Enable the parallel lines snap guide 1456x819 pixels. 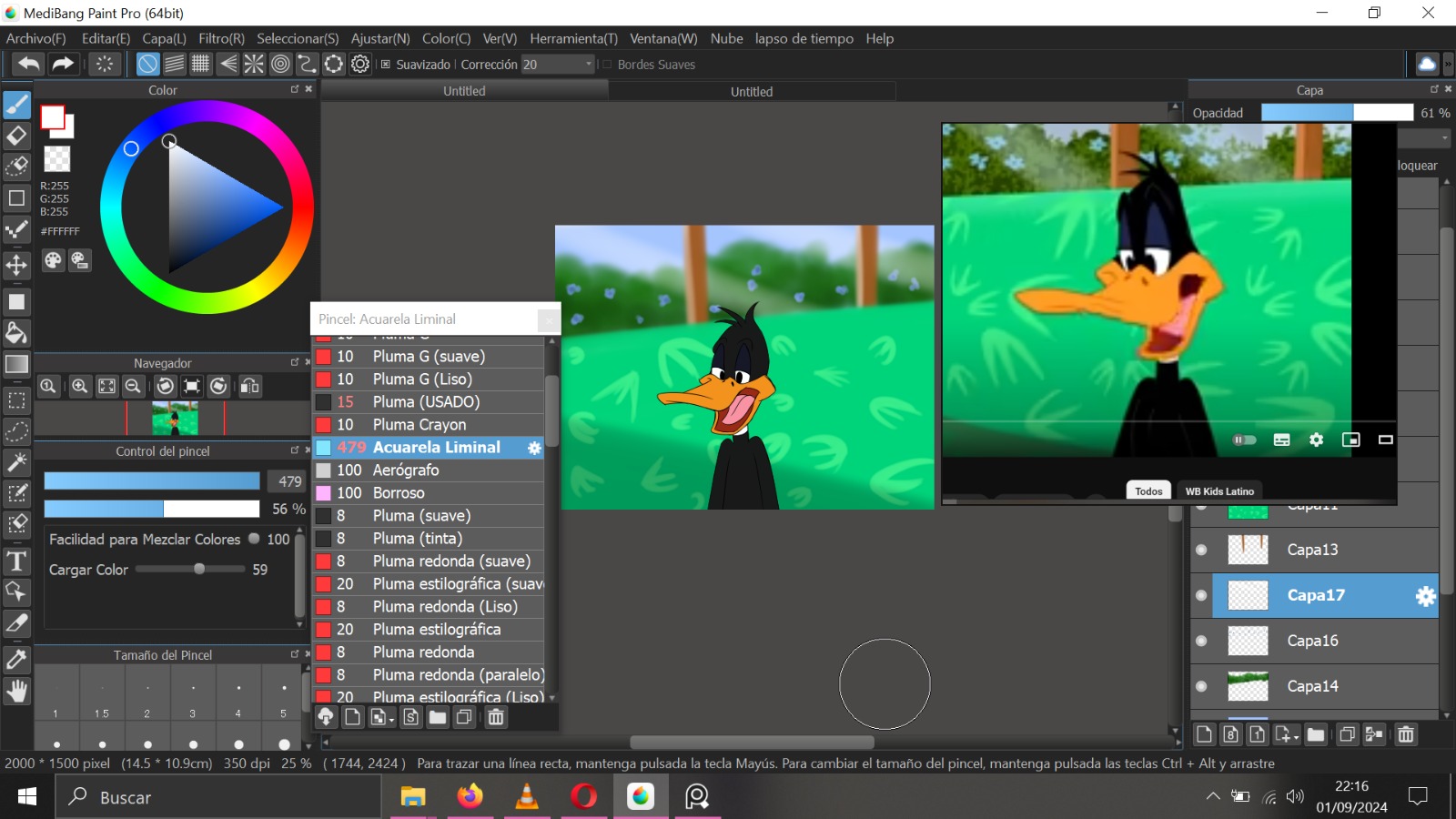point(174,64)
